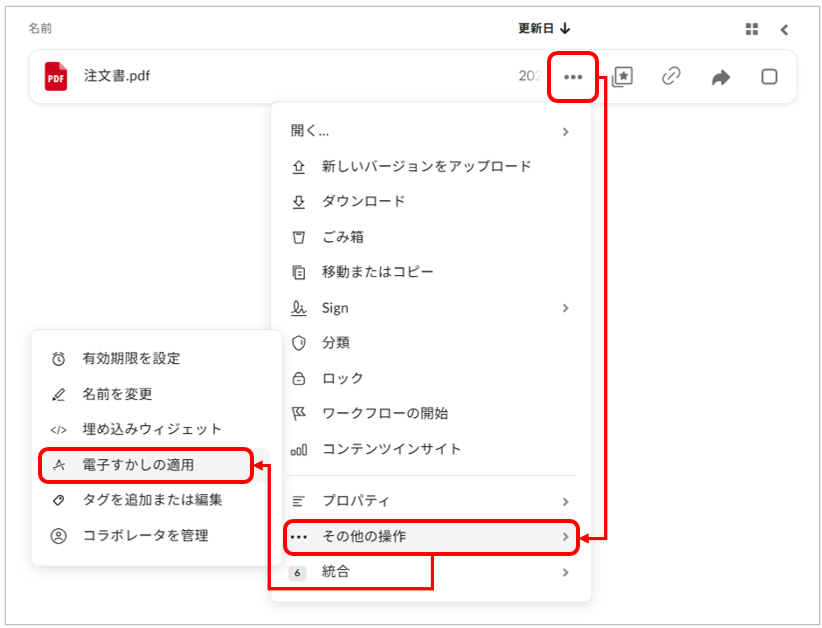Expand the 開く... submenu

[430, 131]
